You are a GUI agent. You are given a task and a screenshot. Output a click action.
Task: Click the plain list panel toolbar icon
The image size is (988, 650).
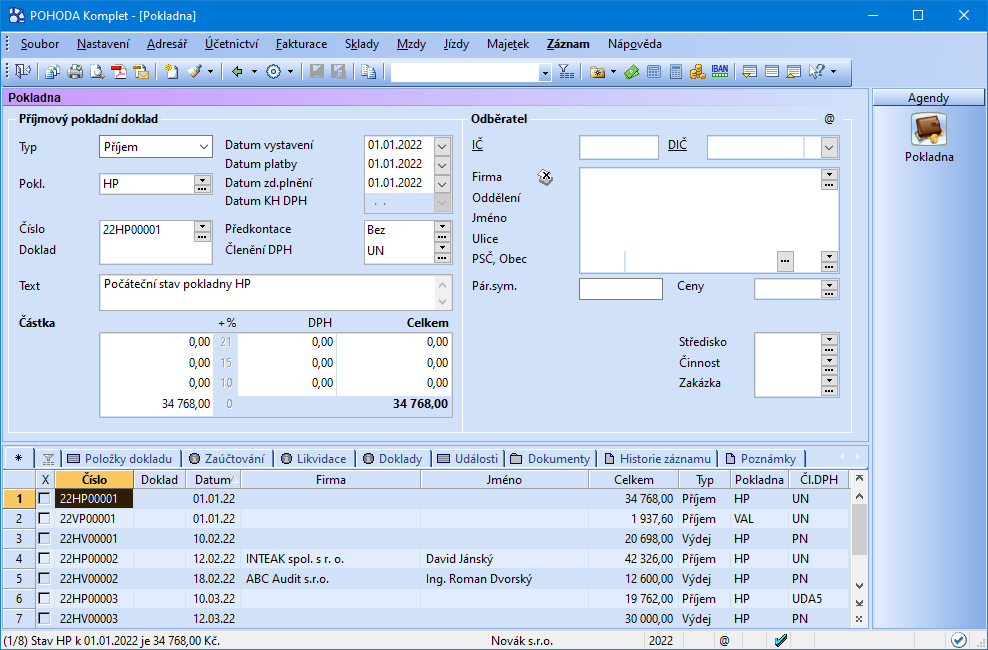coord(772,72)
